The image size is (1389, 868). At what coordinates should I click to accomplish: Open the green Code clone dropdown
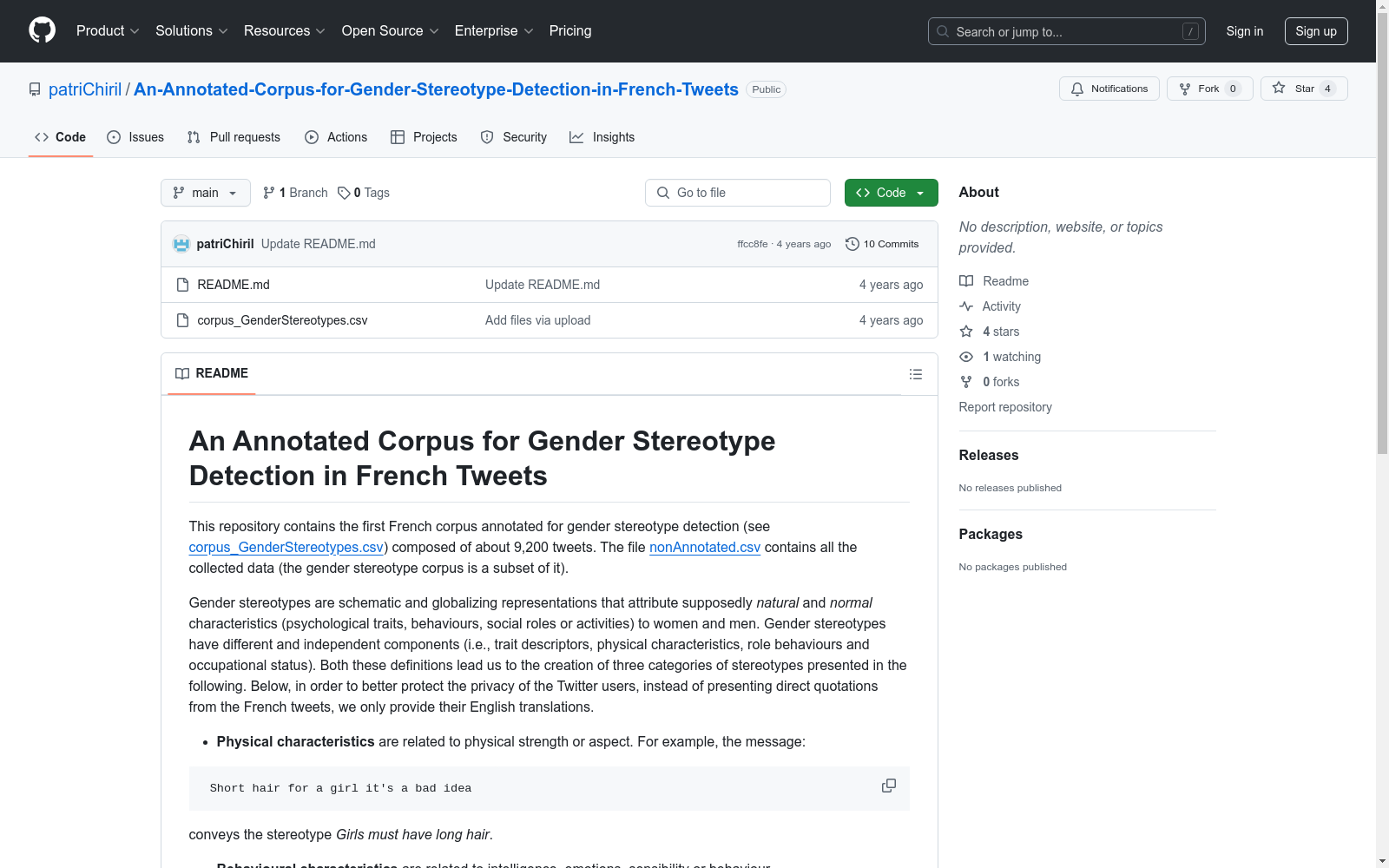click(x=891, y=193)
